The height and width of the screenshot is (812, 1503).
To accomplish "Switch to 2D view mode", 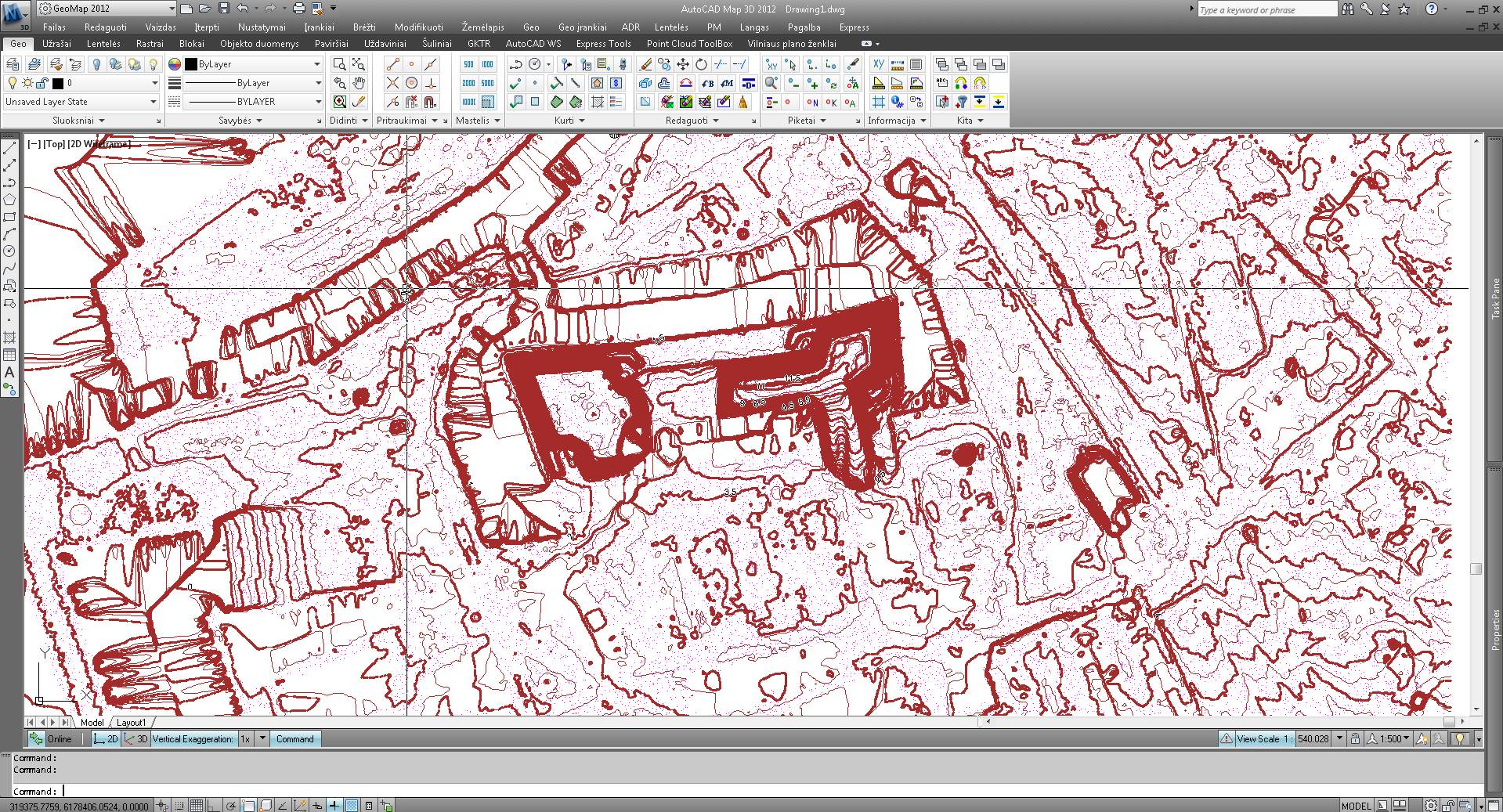I will point(106,739).
